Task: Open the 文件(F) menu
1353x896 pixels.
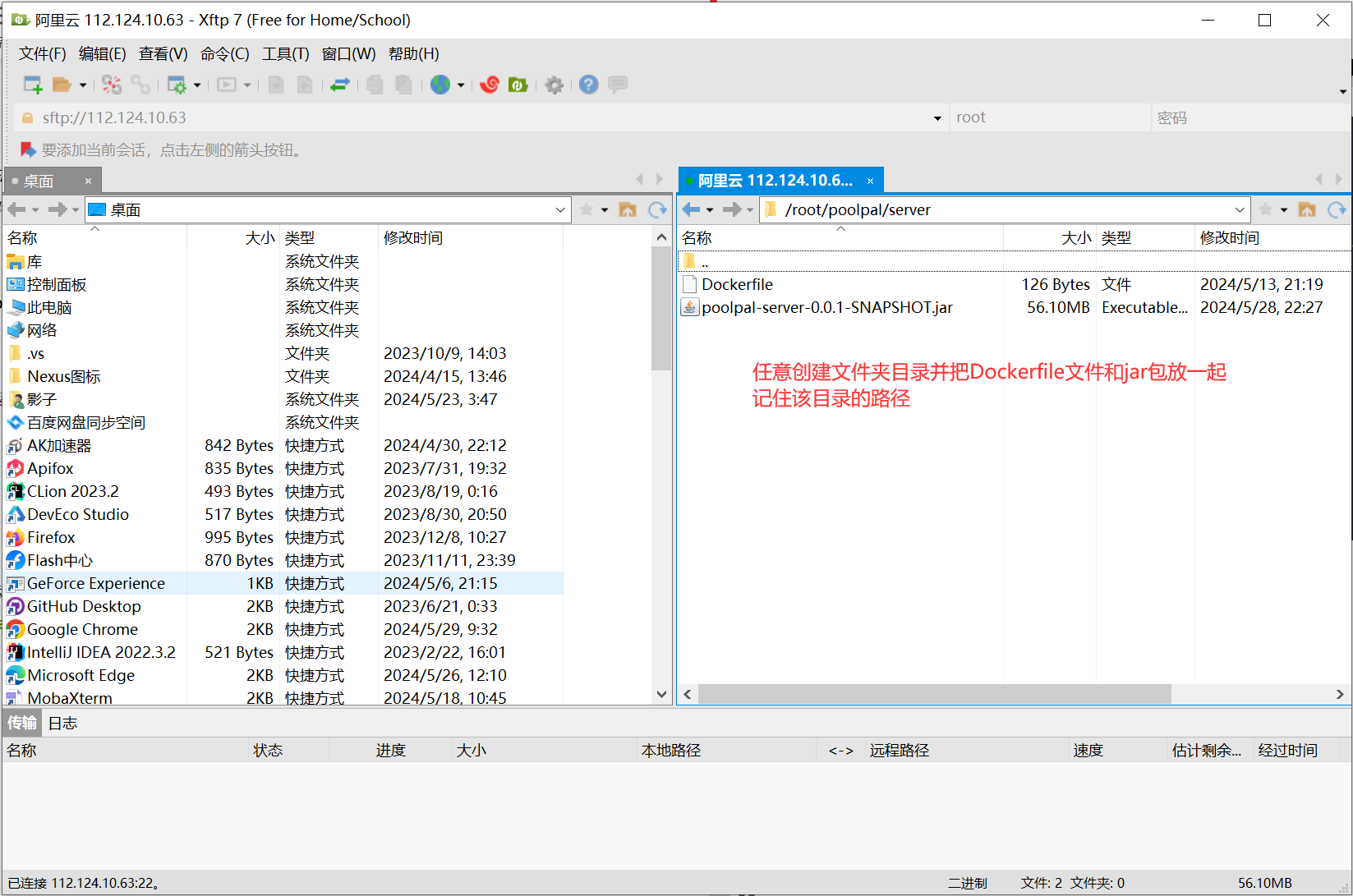Action: (x=43, y=53)
